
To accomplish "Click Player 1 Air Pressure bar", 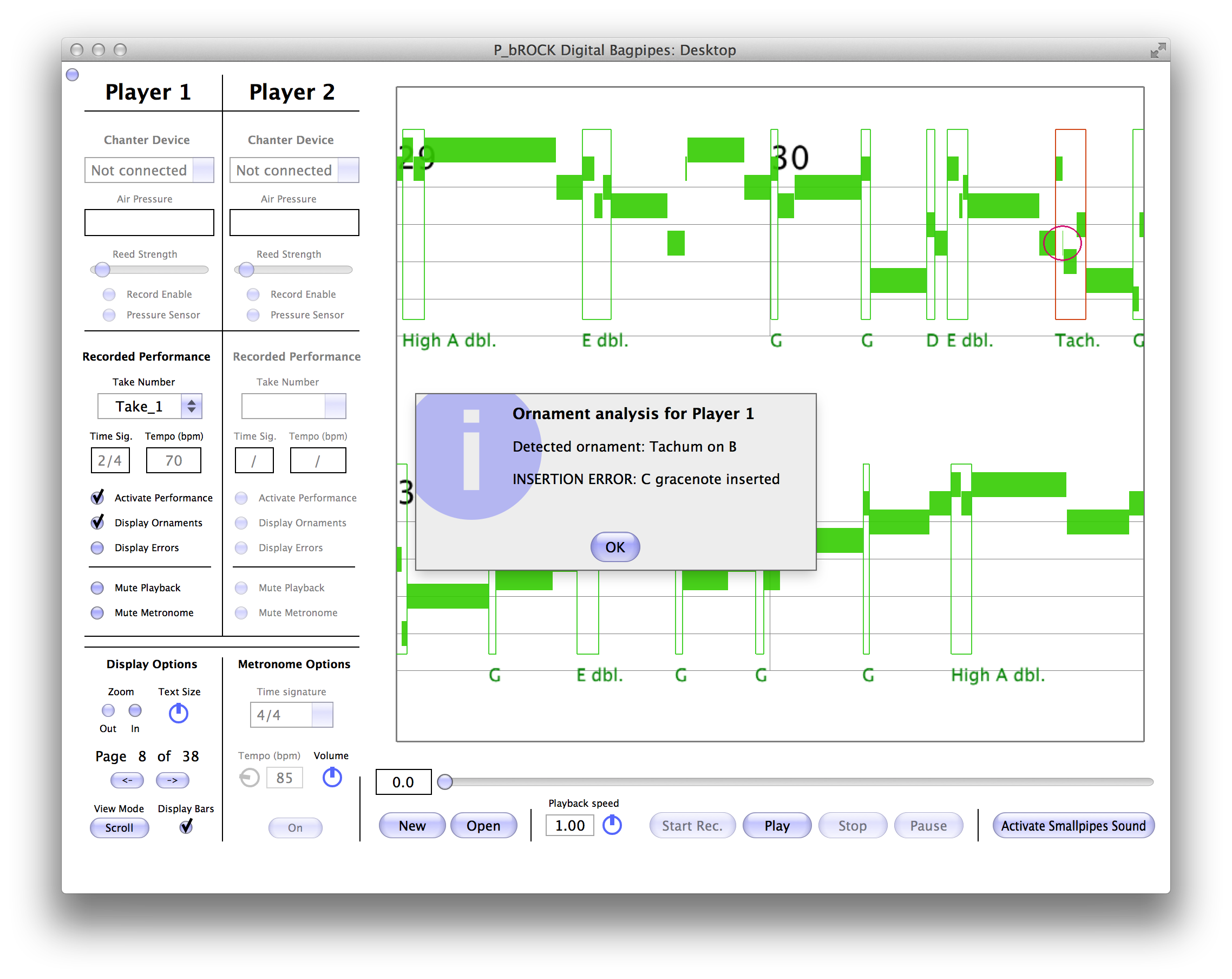I will pyautogui.click(x=149, y=223).
